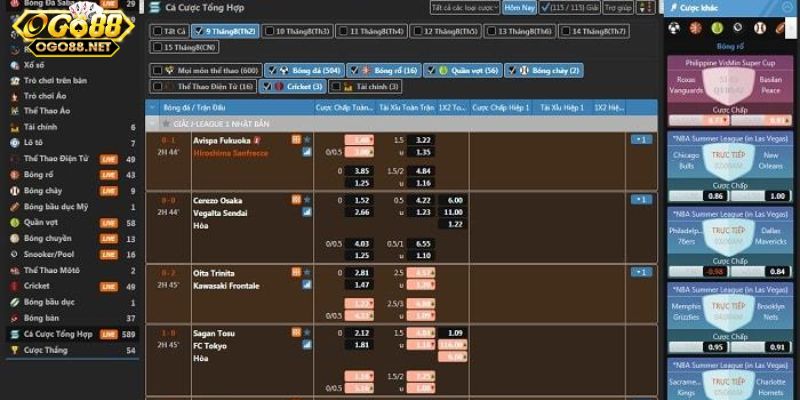The image size is (800, 400).
Task: Expand +1 more bets for Cerezo Osaka
Action: 641,199
